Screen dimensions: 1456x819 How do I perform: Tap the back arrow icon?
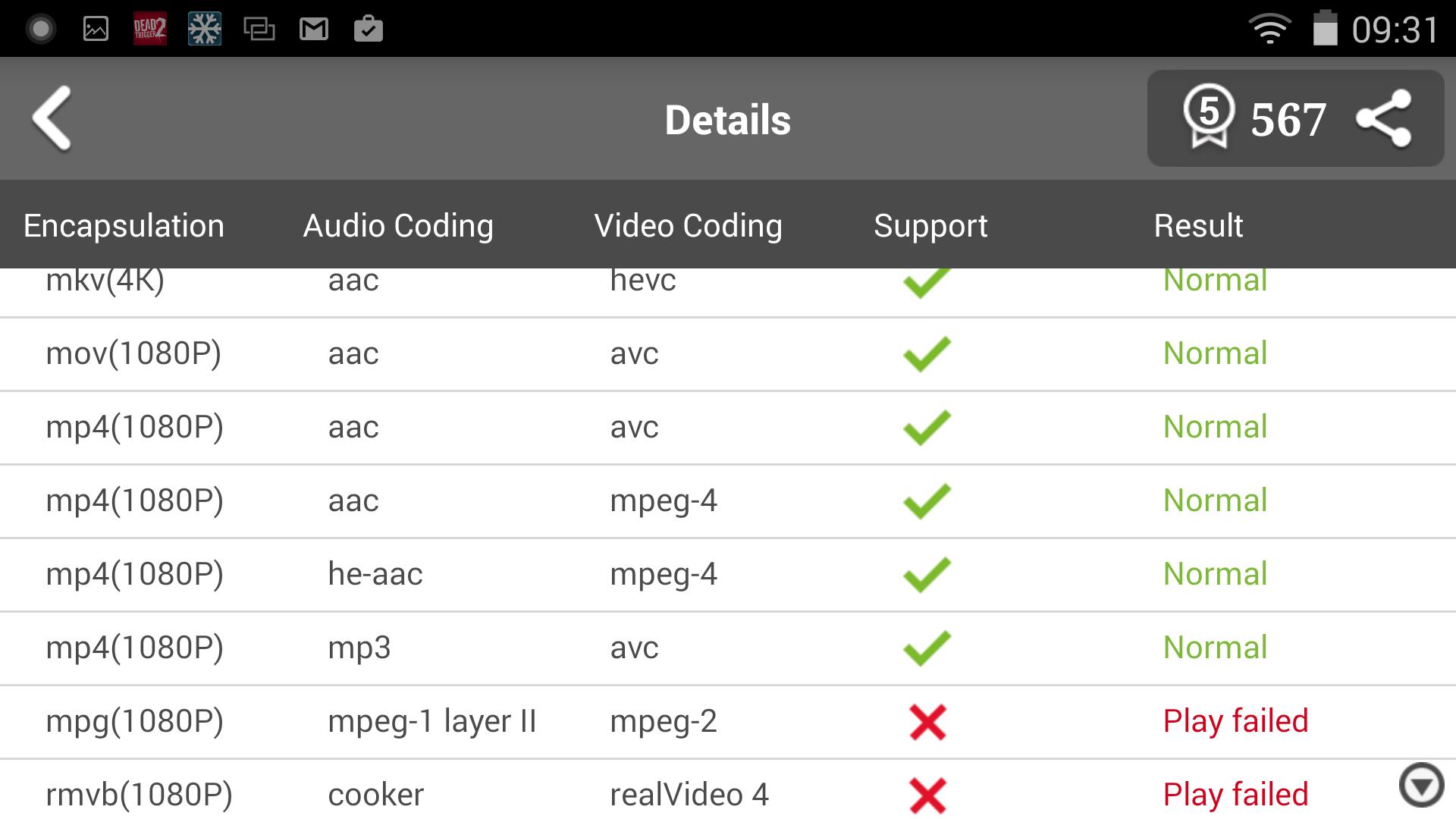pos(52,119)
